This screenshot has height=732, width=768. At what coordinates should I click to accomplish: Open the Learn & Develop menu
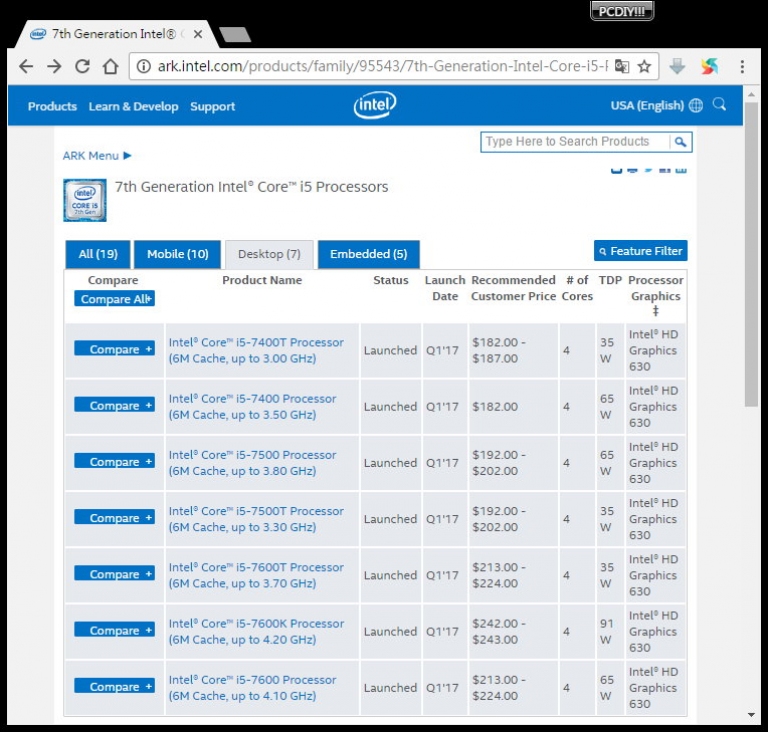tap(133, 106)
